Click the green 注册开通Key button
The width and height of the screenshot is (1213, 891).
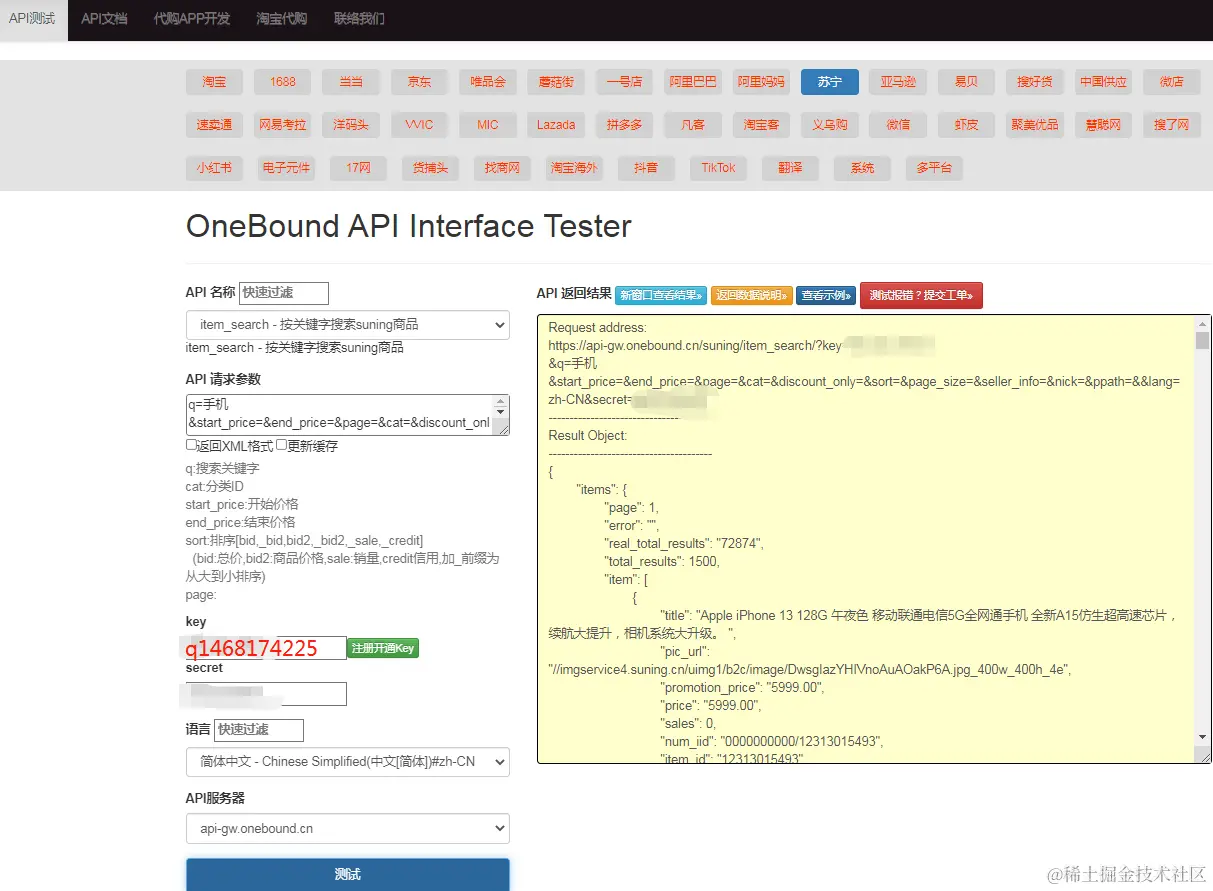coord(383,648)
